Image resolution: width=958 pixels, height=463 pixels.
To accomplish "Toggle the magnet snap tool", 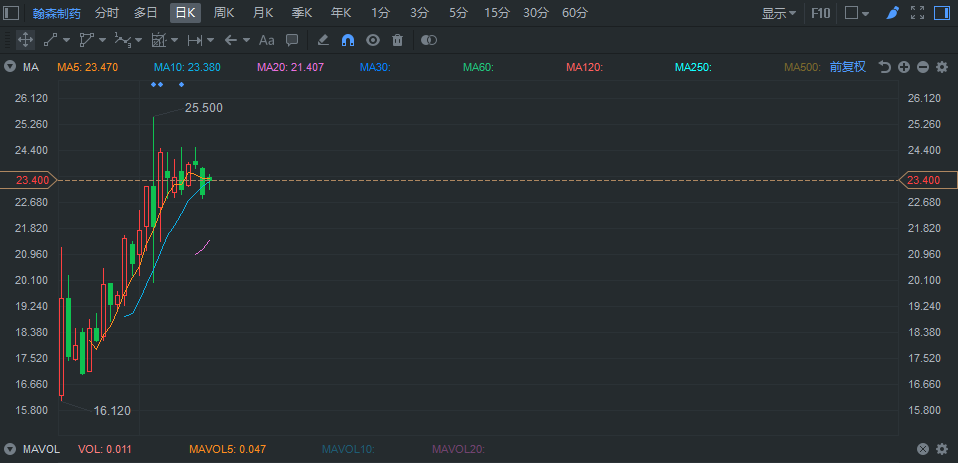I will 348,40.
